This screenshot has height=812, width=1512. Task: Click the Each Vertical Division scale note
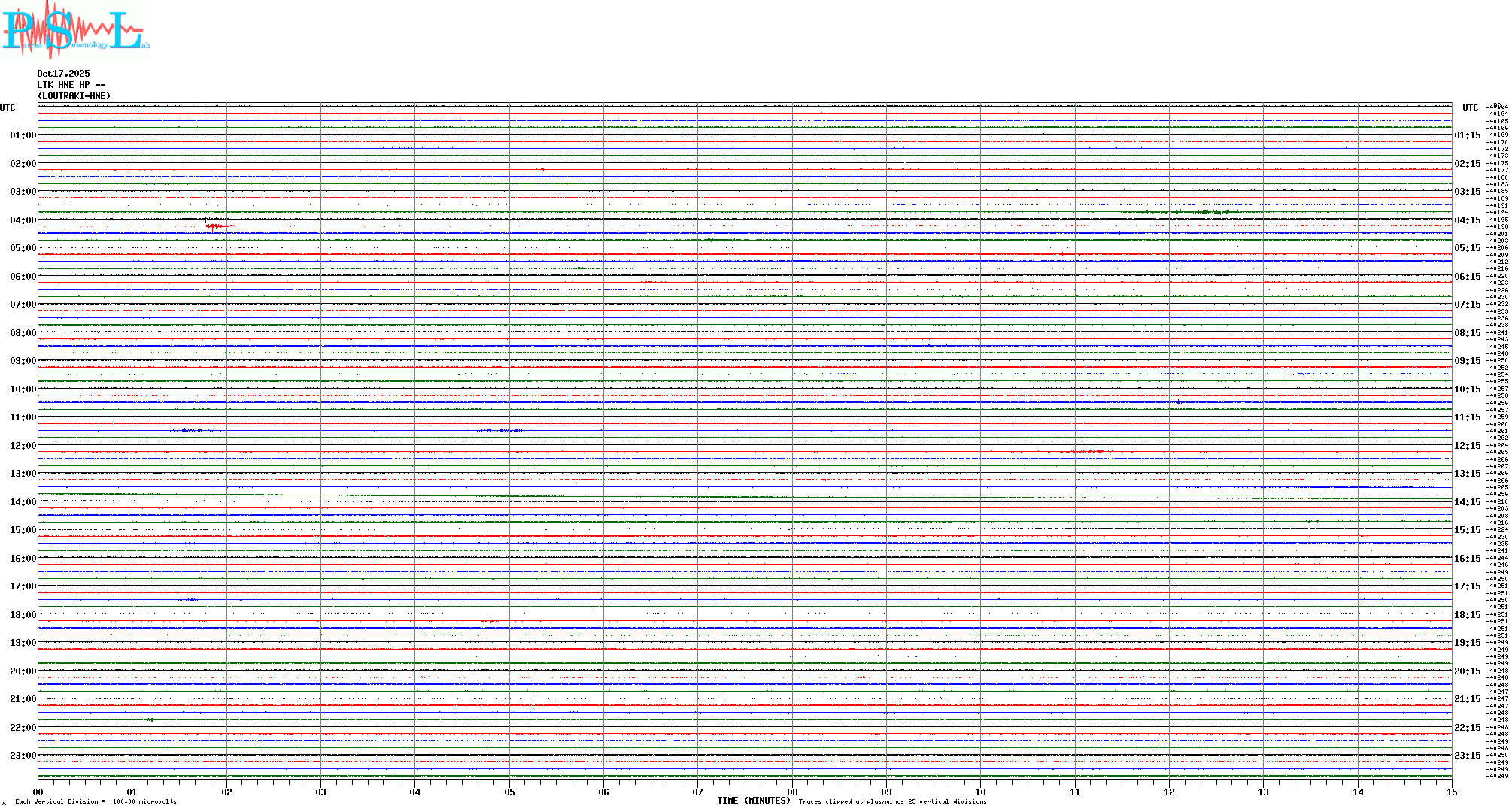click(x=96, y=801)
